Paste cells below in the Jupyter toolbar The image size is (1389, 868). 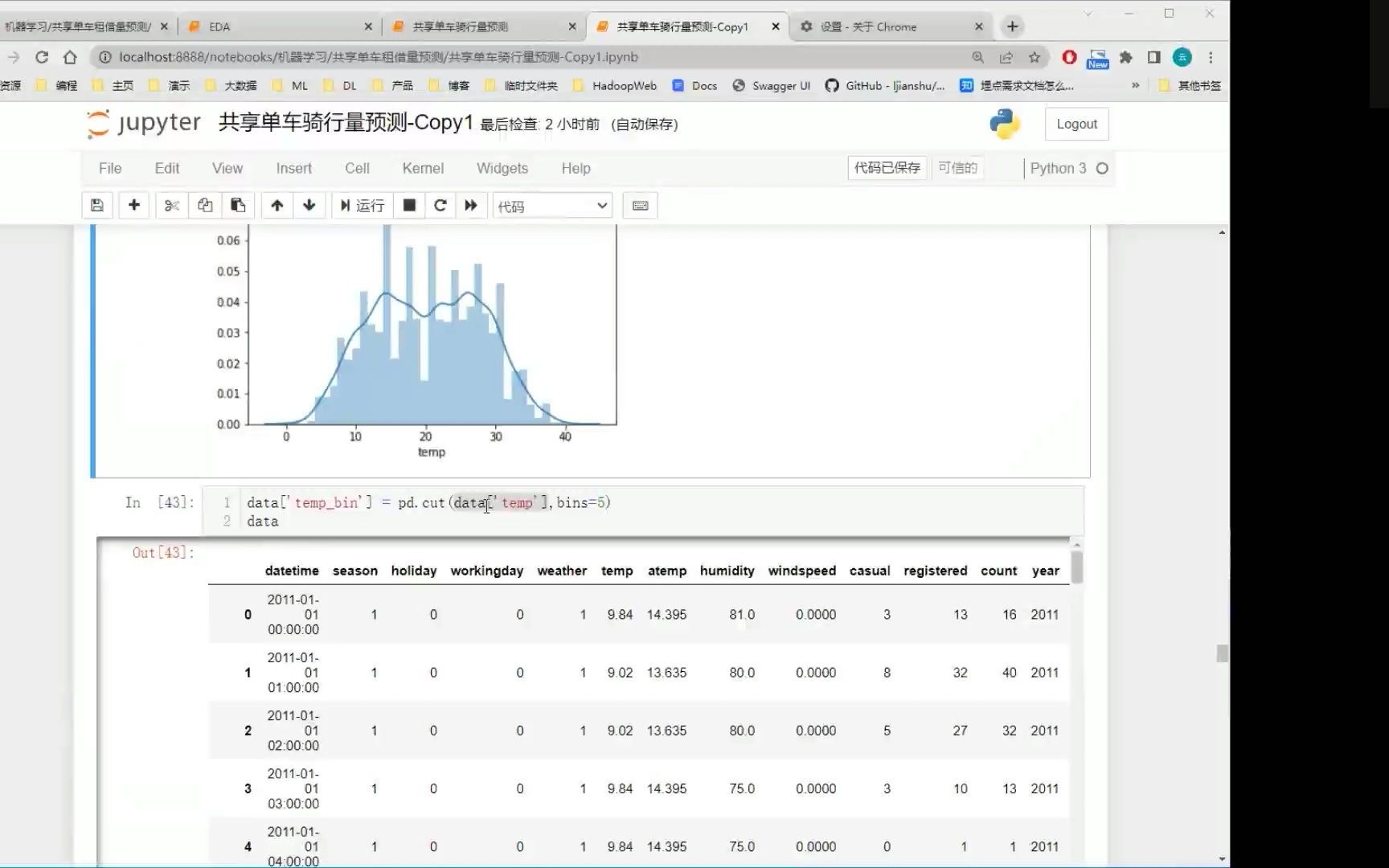tap(238, 206)
